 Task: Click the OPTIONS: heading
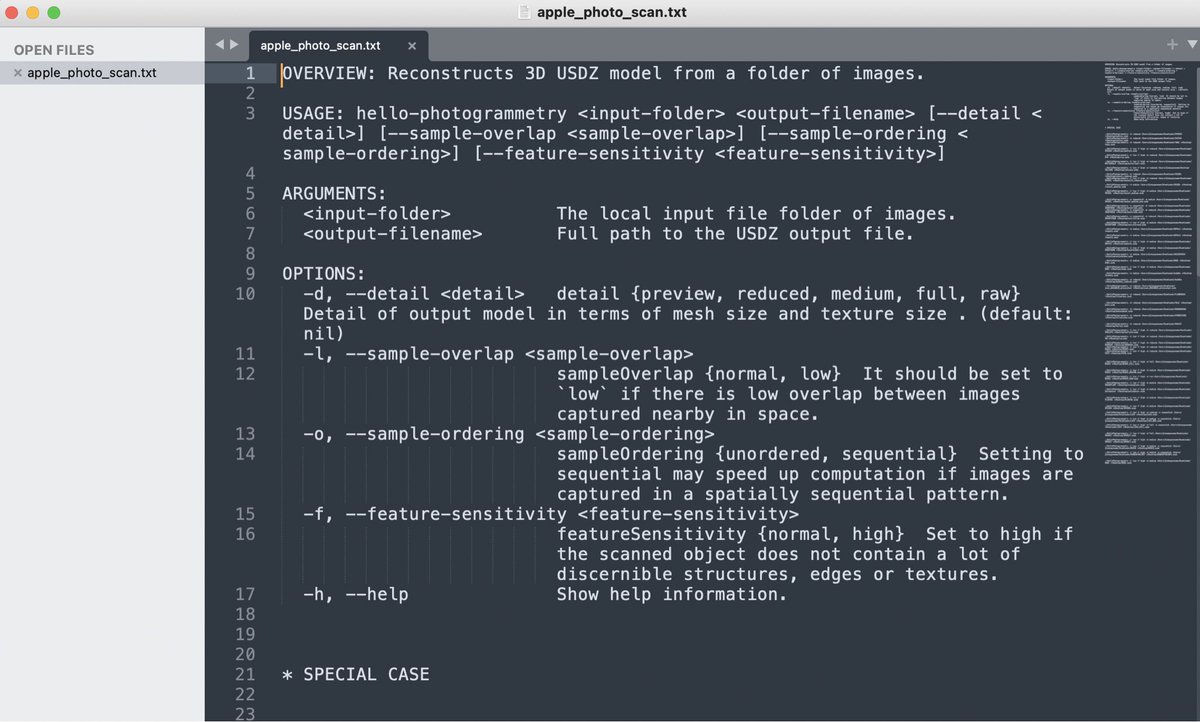click(x=324, y=273)
